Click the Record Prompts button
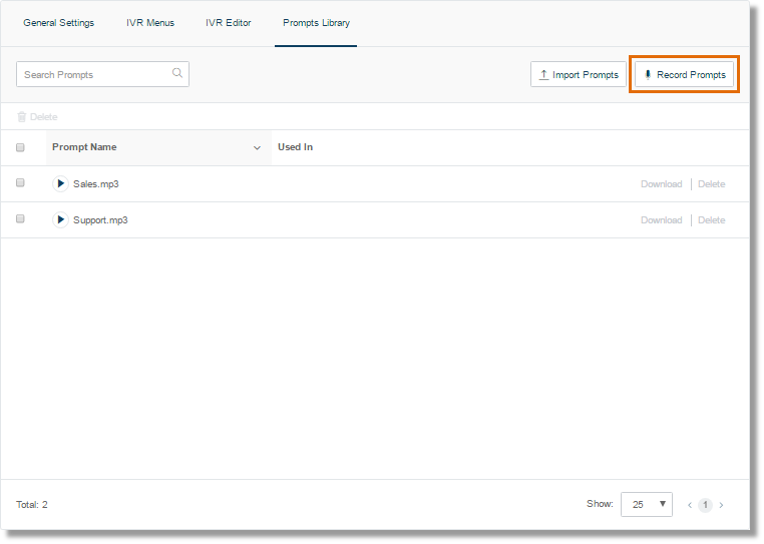The width and height of the screenshot is (764, 544). (x=685, y=75)
